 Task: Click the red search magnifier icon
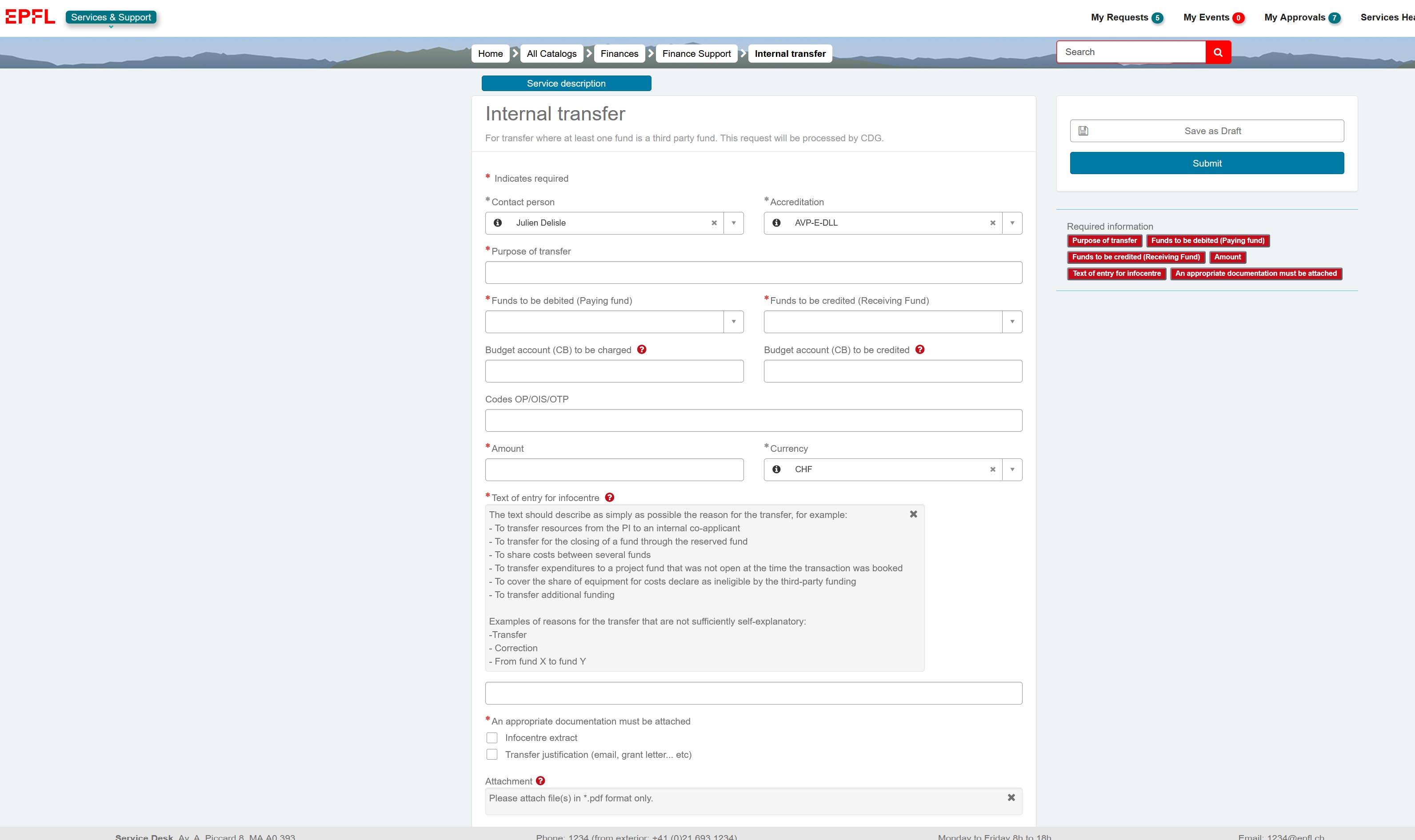click(x=1218, y=52)
